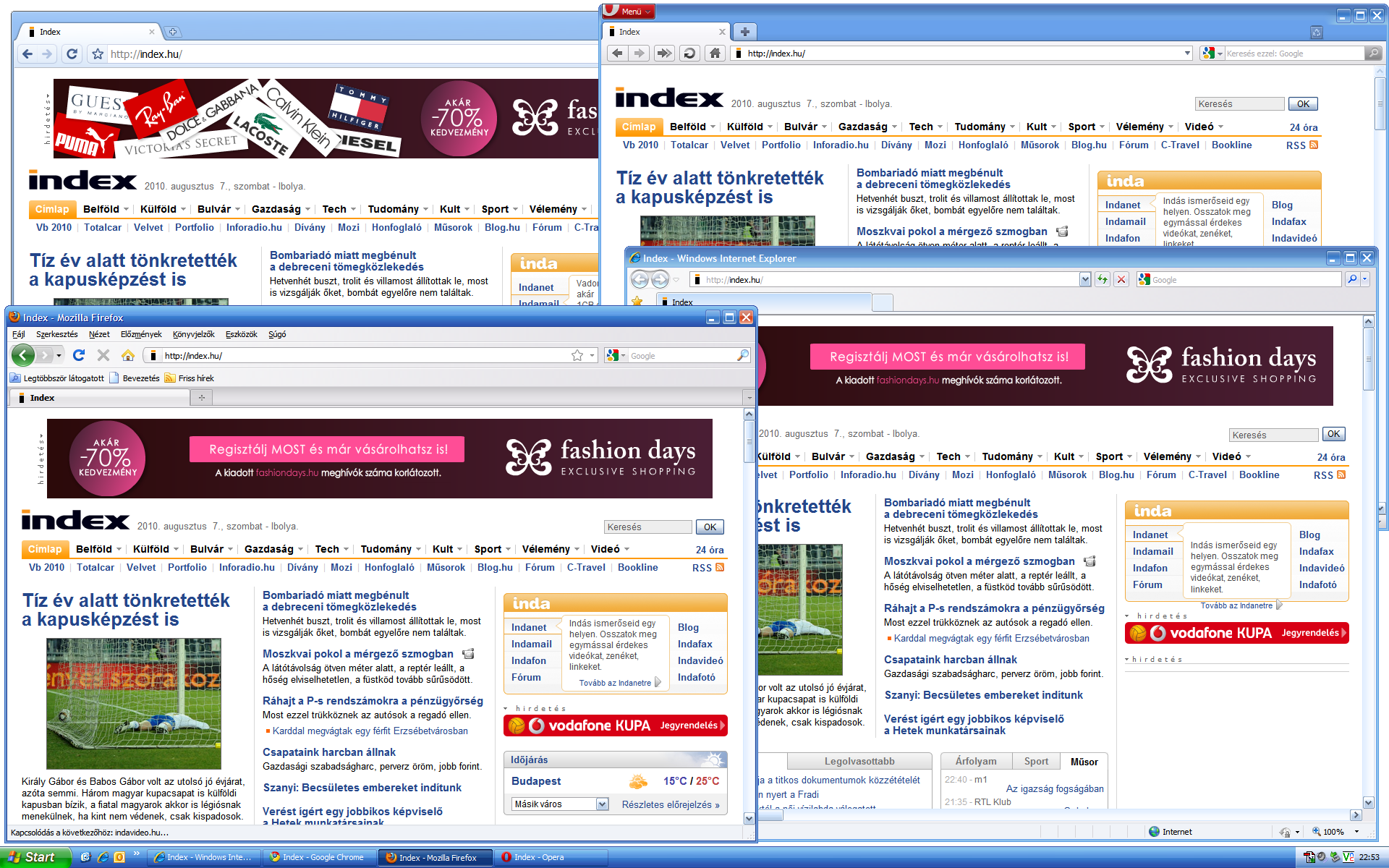Click goalkeeper photo thumbnail in Firefox
Image resolution: width=1389 pixels, height=868 pixels.
134,703
